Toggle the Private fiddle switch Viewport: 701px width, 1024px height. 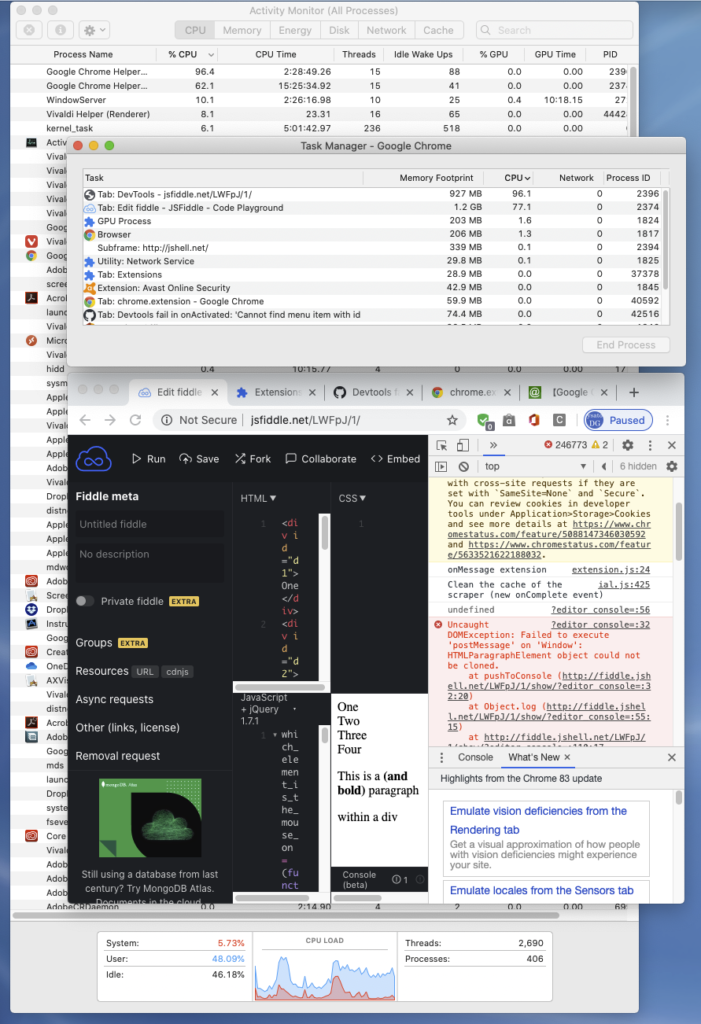point(85,601)
